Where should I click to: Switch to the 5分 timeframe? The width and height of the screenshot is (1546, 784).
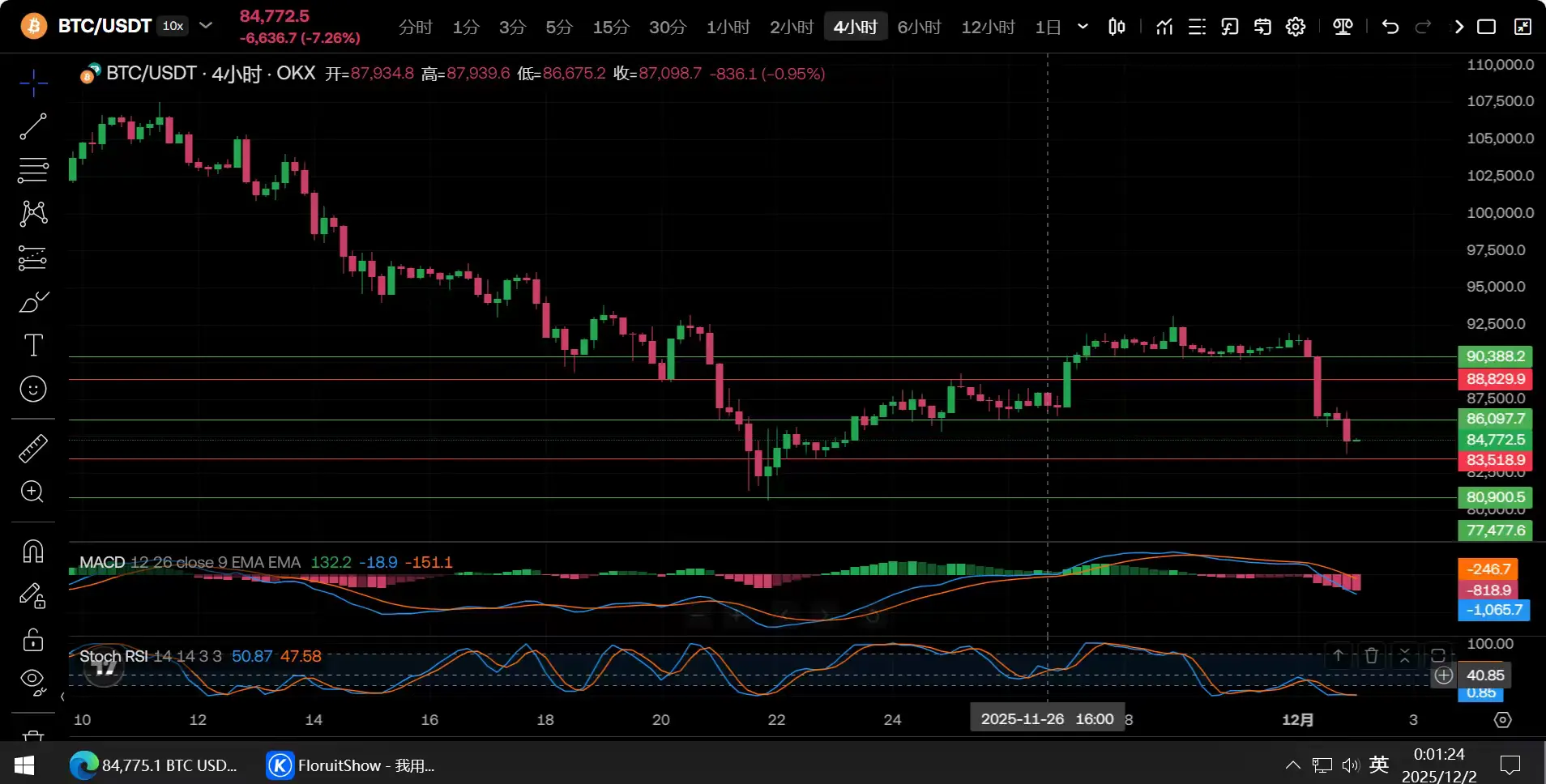559,27
